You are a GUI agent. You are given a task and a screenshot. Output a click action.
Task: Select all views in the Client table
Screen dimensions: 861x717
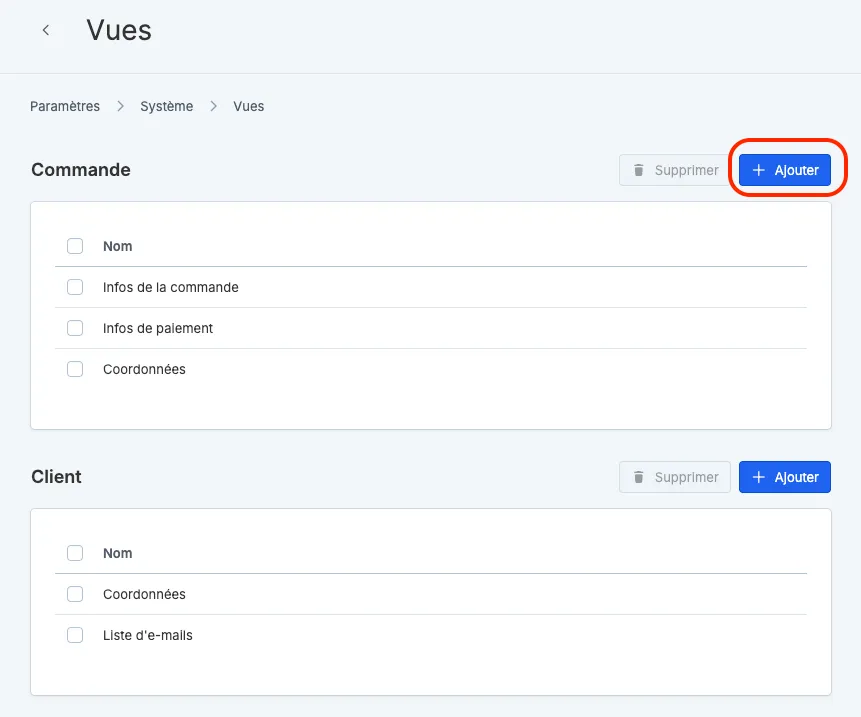coord(75,553)
